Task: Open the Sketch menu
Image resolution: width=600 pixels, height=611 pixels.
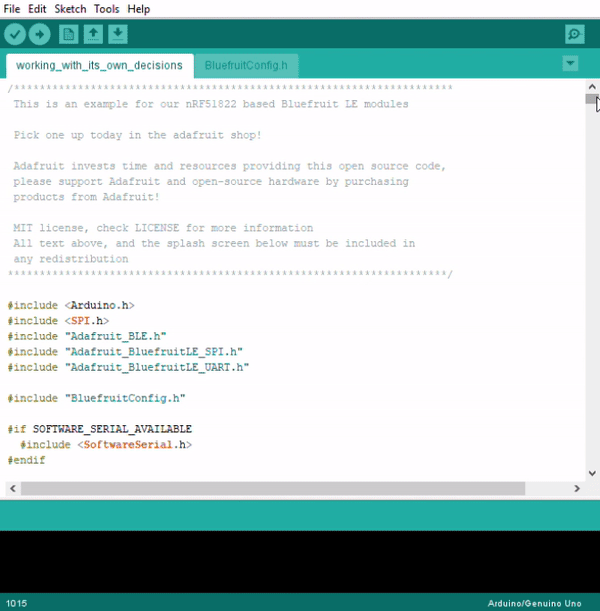Action: pos(70,9)
